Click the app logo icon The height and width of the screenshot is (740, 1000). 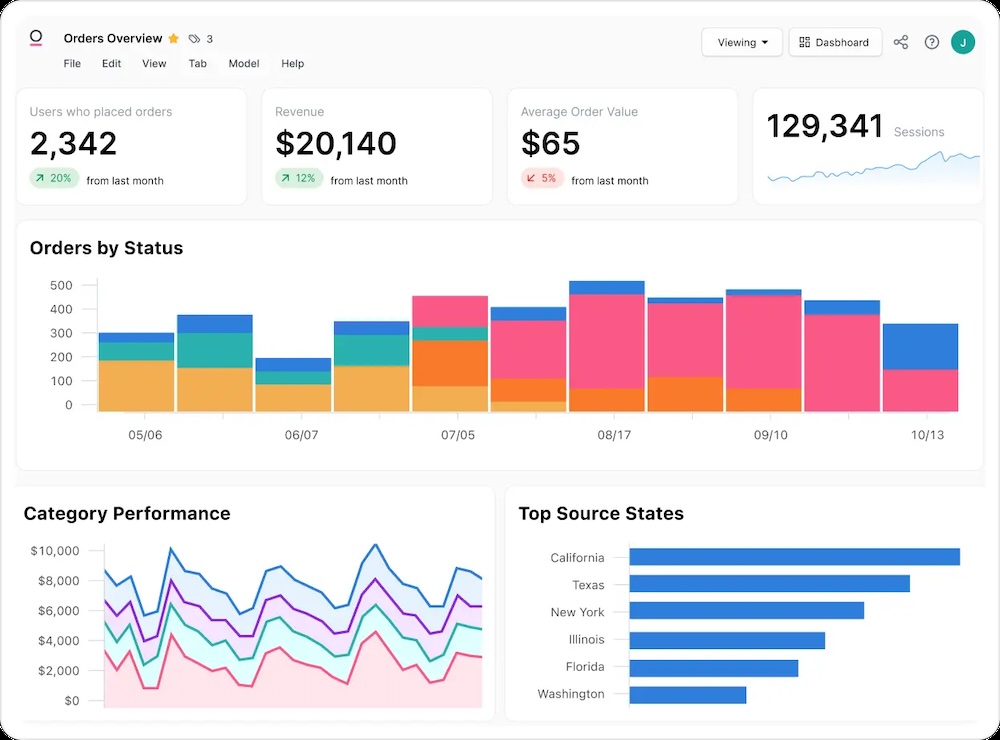point(36,39)
